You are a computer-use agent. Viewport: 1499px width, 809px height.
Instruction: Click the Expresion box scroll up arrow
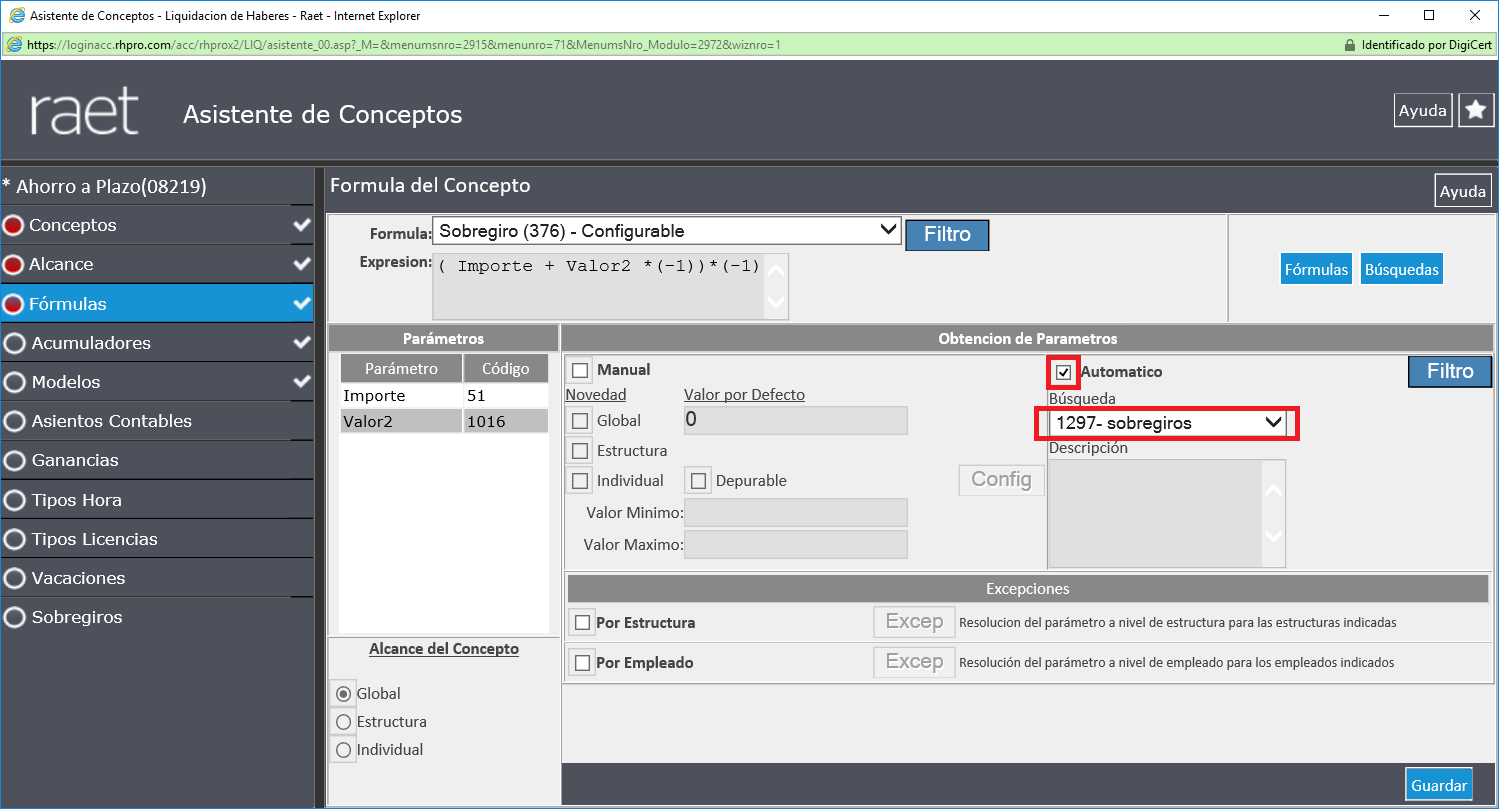click(x=775, y=270)
